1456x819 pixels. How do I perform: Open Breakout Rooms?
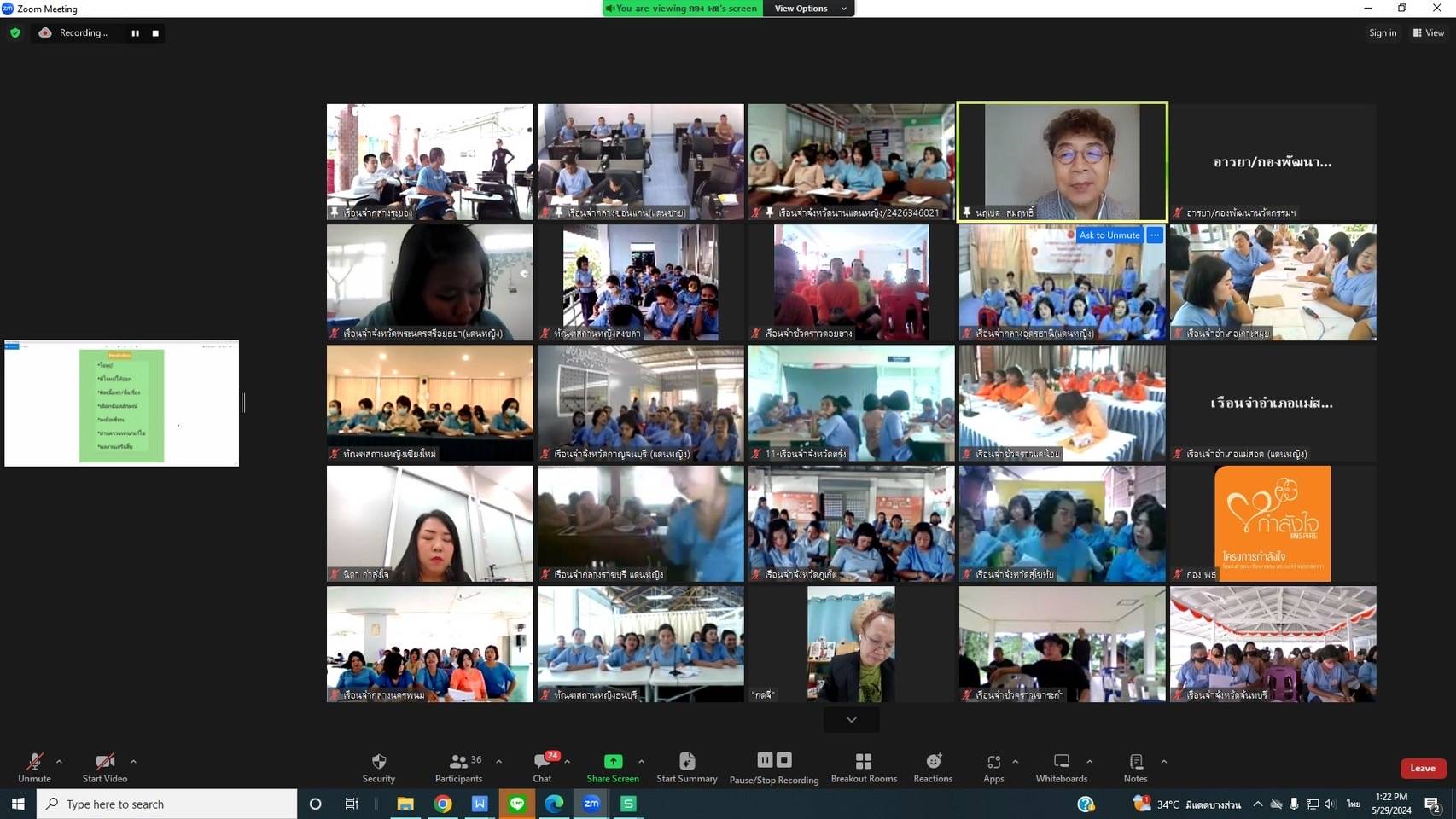[x=864, y=762]
